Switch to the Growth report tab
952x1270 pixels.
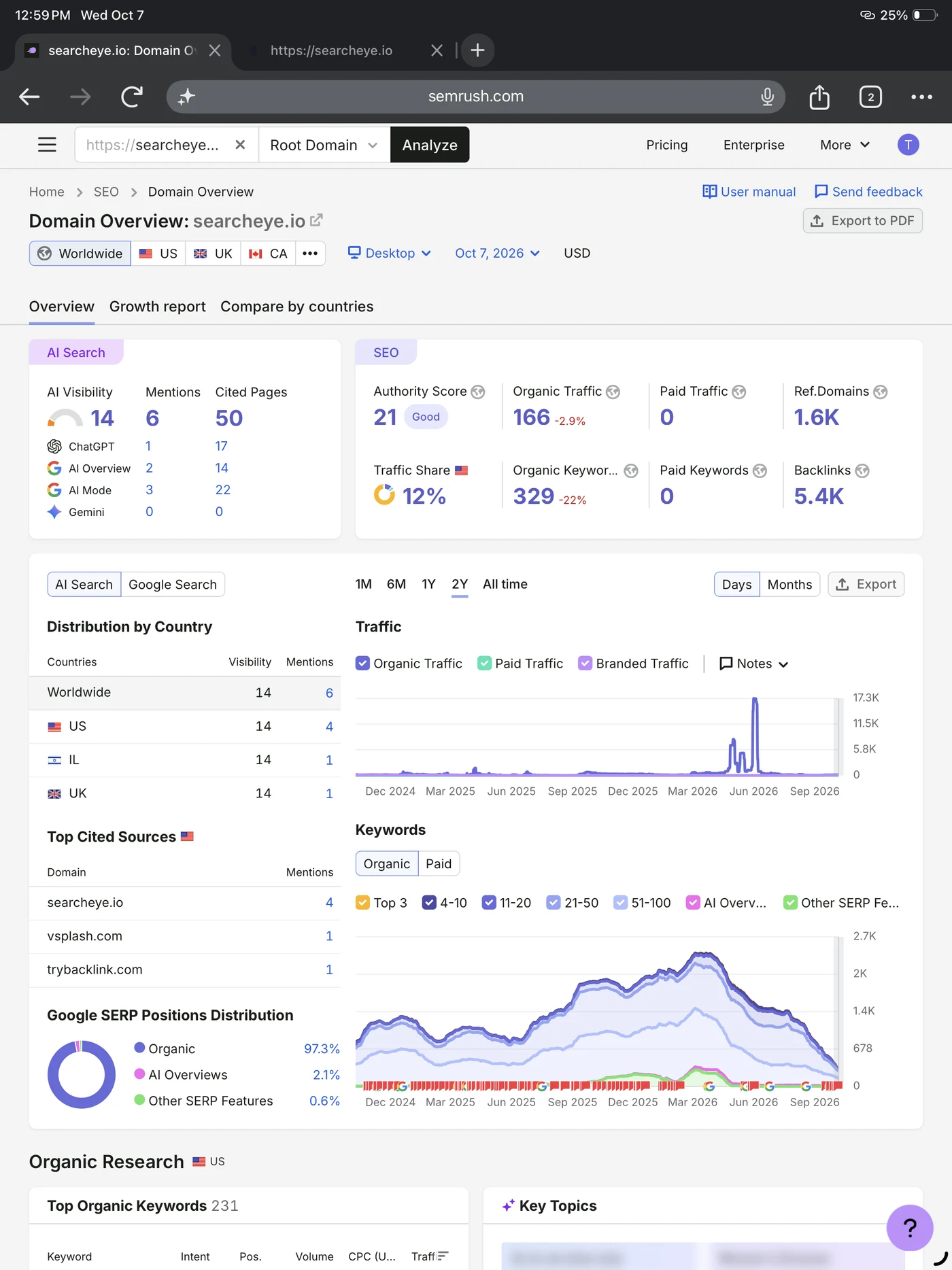(158, 307)
